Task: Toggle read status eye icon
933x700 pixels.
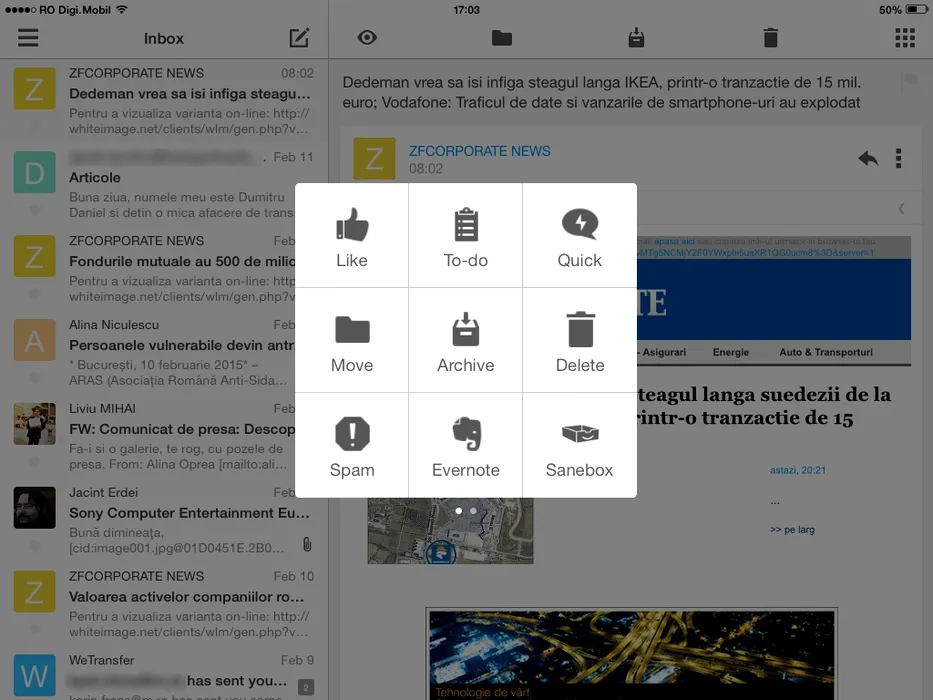Action: tap(367, 38)
